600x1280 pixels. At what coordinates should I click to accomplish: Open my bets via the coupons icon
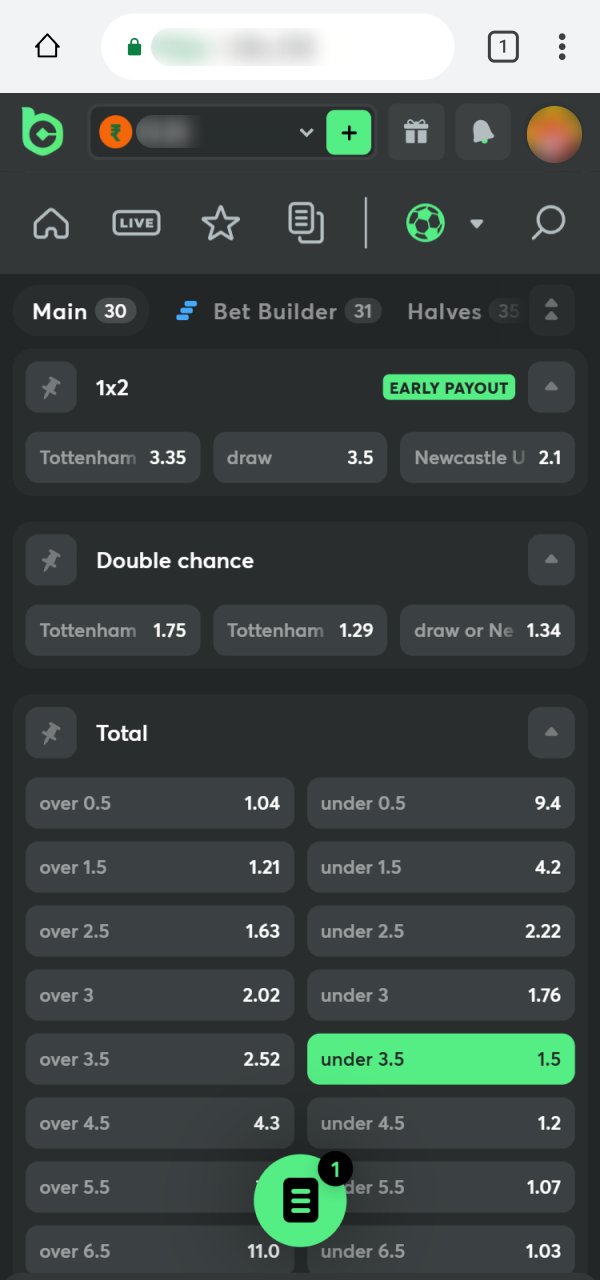pyautogui.click(x=306, y=223)
